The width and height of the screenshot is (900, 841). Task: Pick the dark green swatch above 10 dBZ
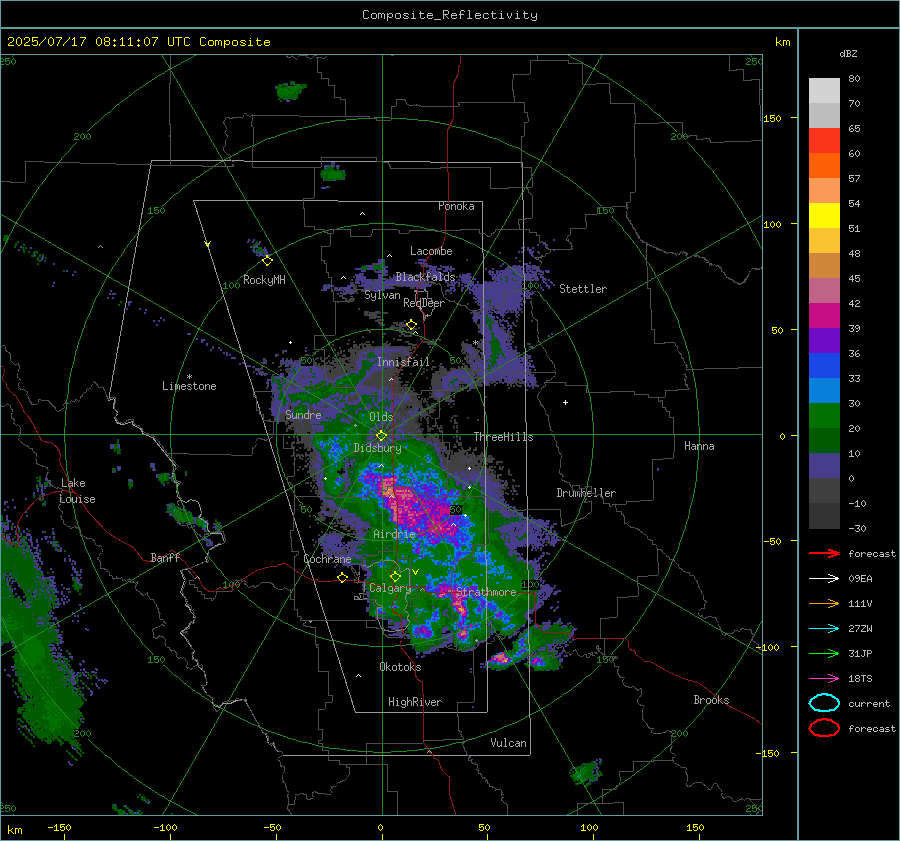[824, 440]
